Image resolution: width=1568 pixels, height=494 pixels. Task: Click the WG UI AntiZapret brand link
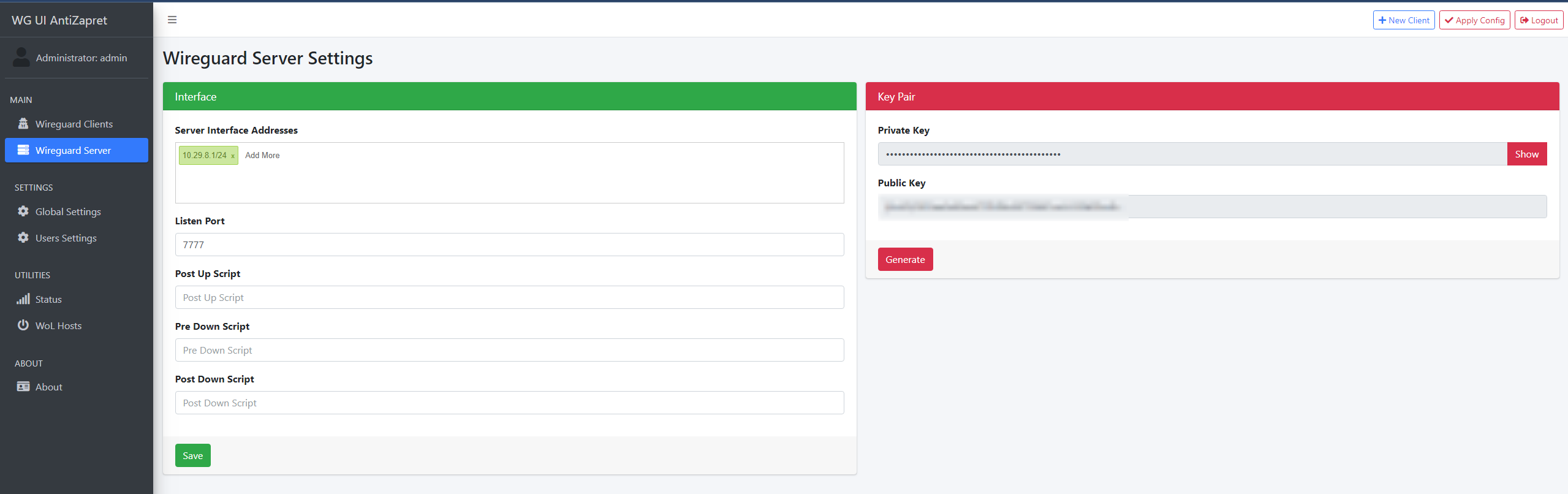(59, 20)
